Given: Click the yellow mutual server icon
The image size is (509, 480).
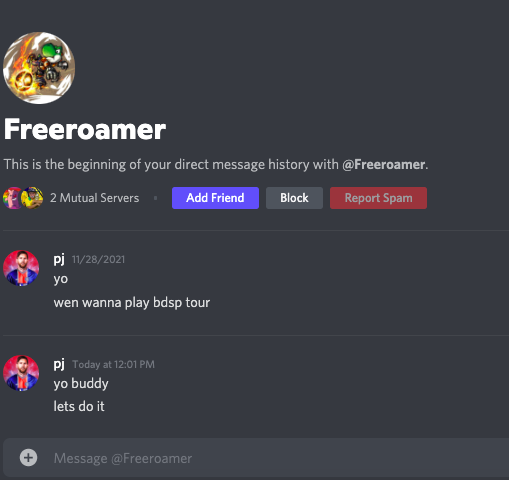Looking at the screenshot, I should [32, 198].
